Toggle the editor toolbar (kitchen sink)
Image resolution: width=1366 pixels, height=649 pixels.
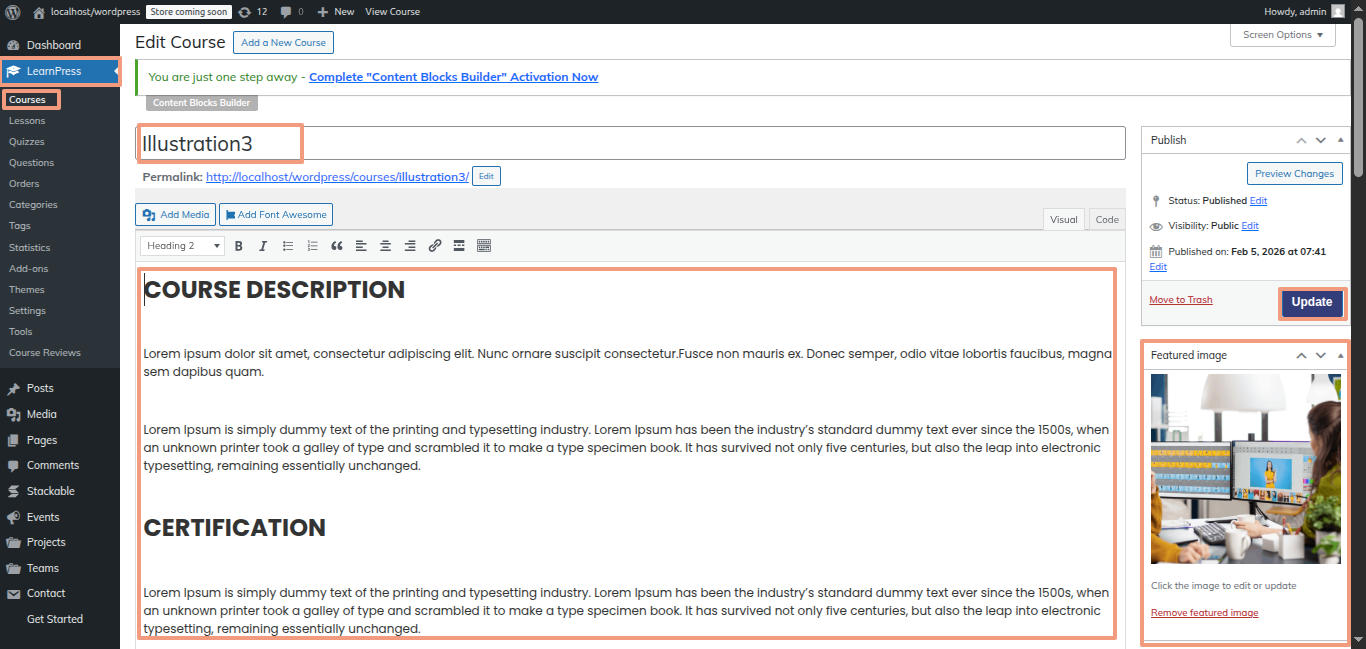(x=484, y=246)
